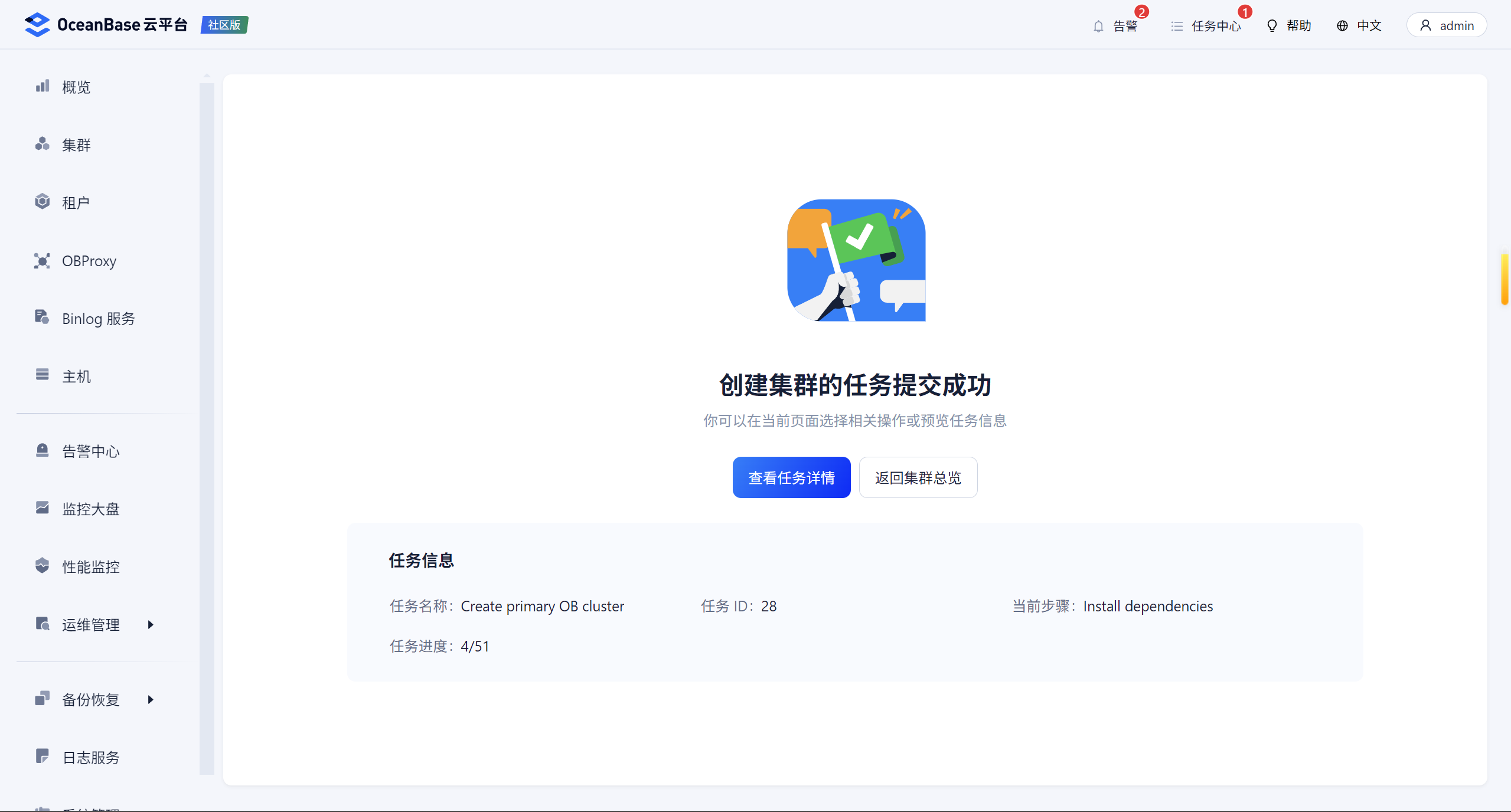Select 概览 in the sidebar
This screenshot has width=1511, height=812.
76,87
